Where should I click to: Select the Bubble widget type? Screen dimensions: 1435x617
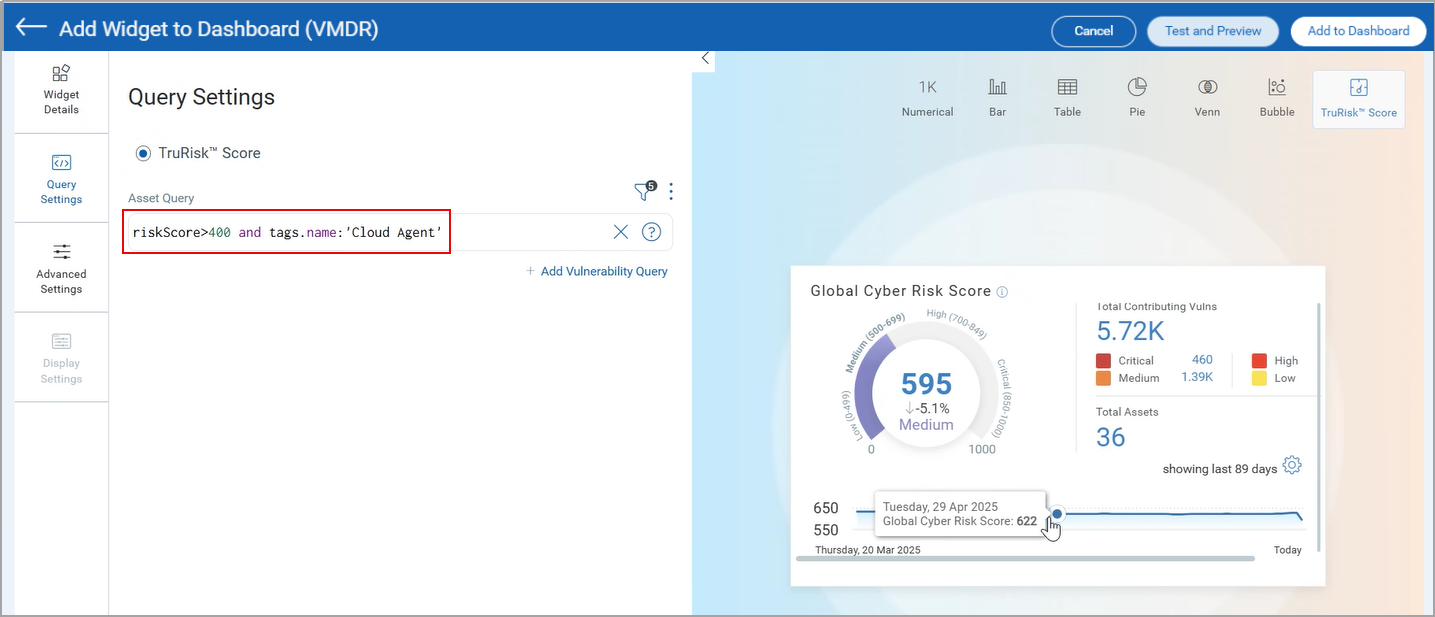(x=1277, y=98)
